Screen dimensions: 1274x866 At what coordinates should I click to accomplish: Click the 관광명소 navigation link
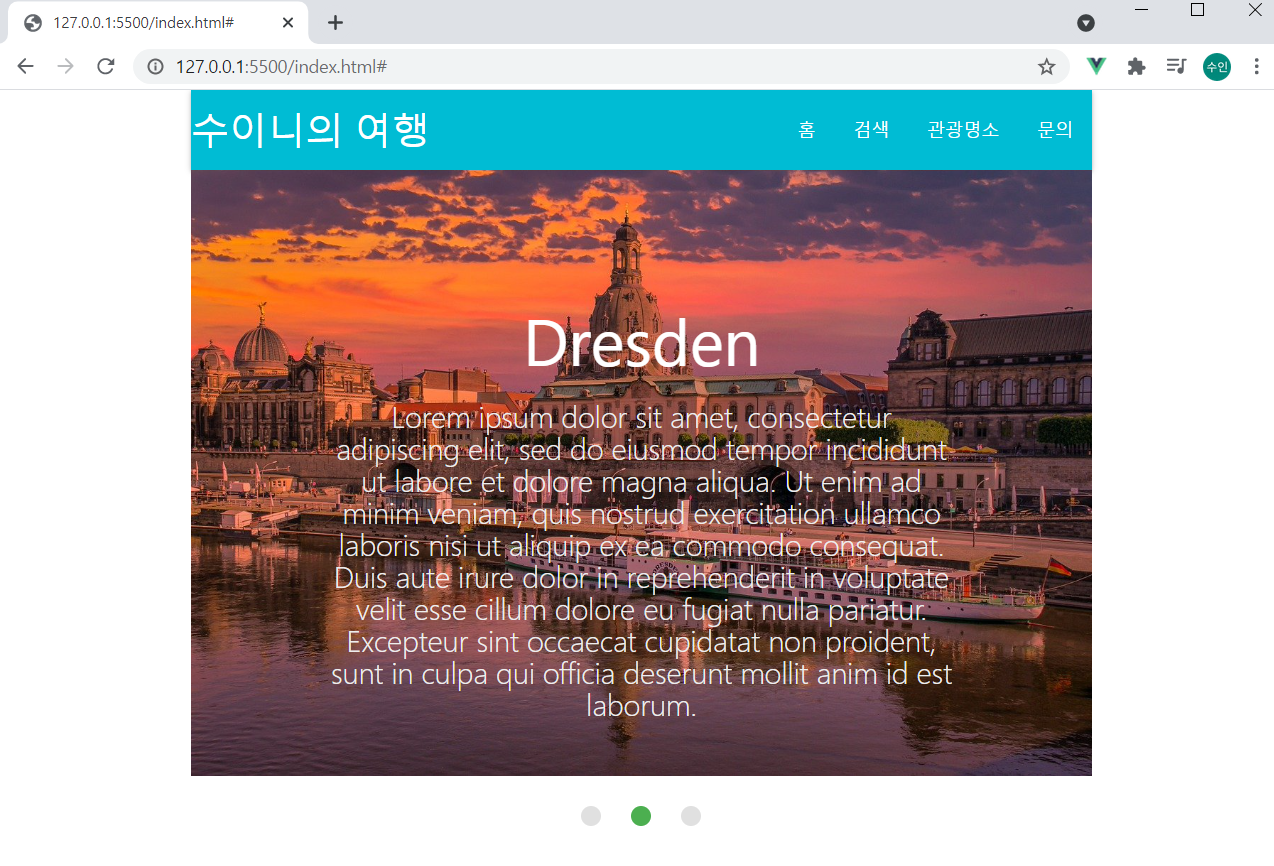[964, 129]
